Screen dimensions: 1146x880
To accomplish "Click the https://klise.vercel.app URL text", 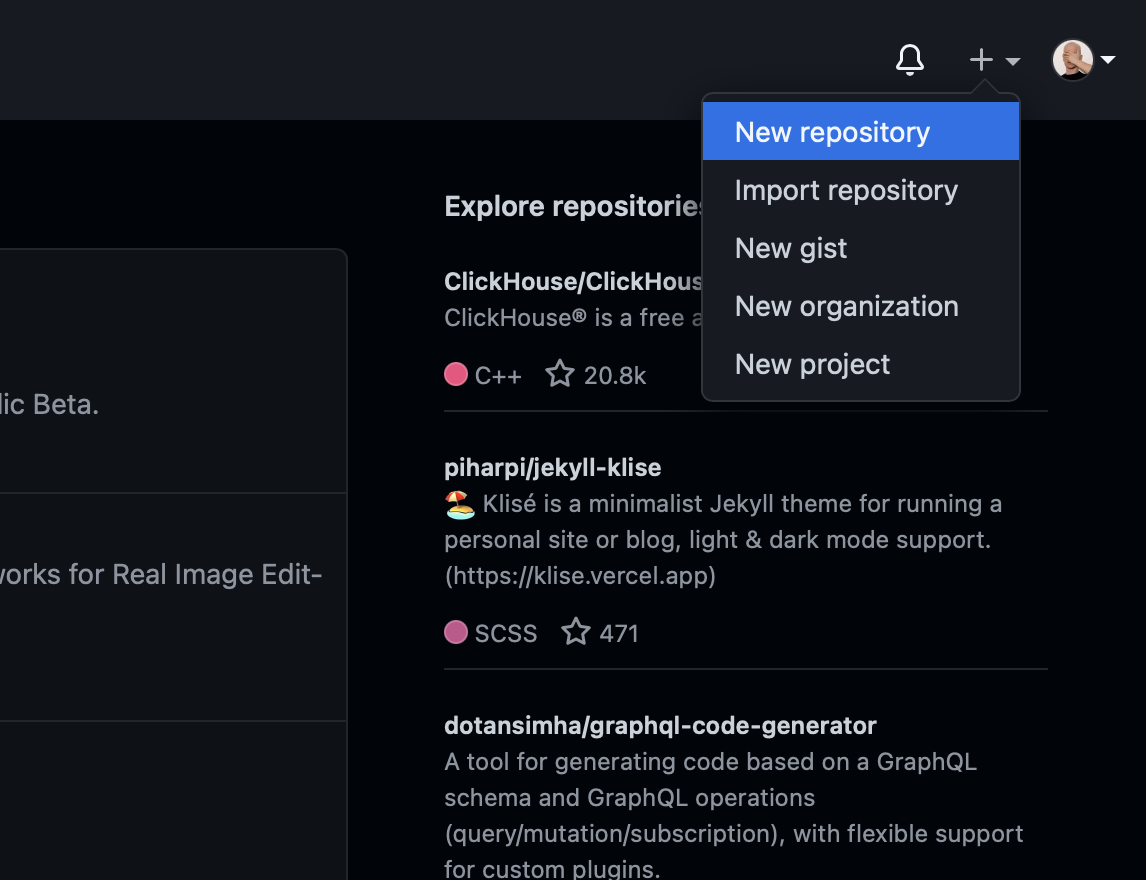I will coord(580,576).
